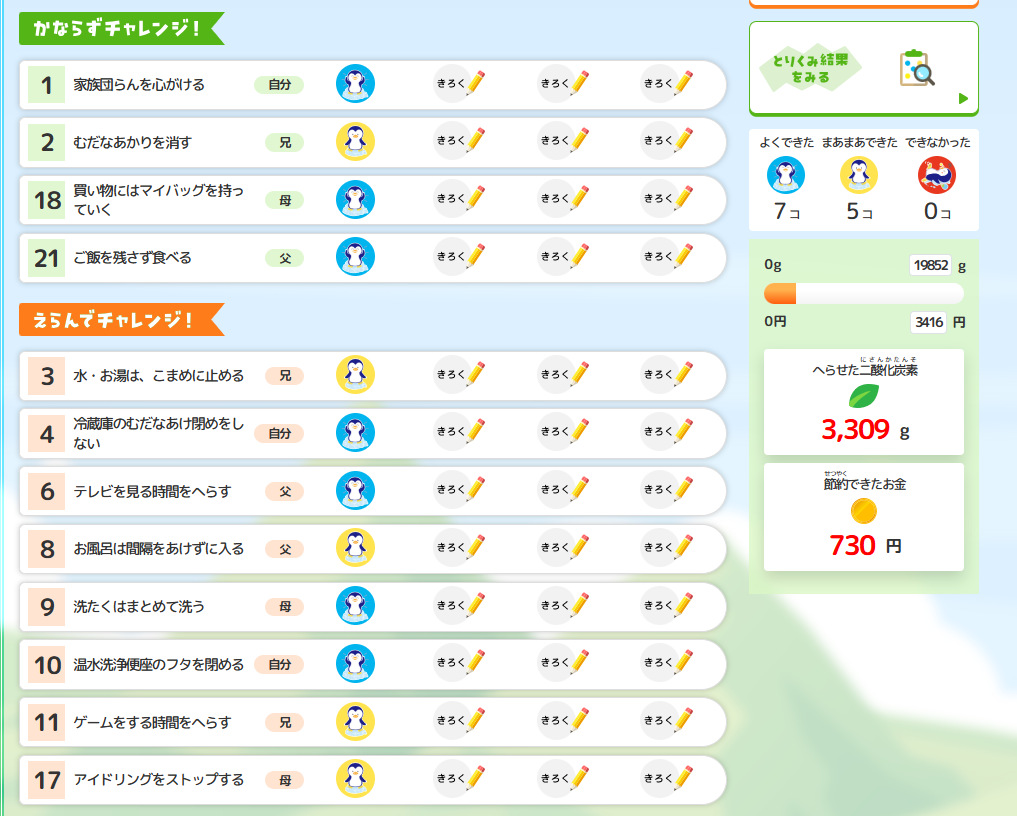Click the blue よくできた penguin icon
Viewport: 1017px width, 816px height.
pyautogui.click(x=786, y=176)
